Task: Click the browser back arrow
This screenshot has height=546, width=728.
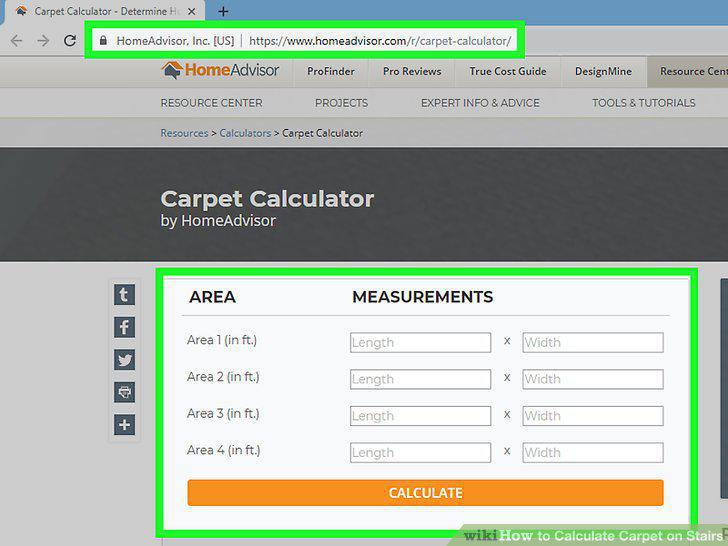Action: (16, 41)
